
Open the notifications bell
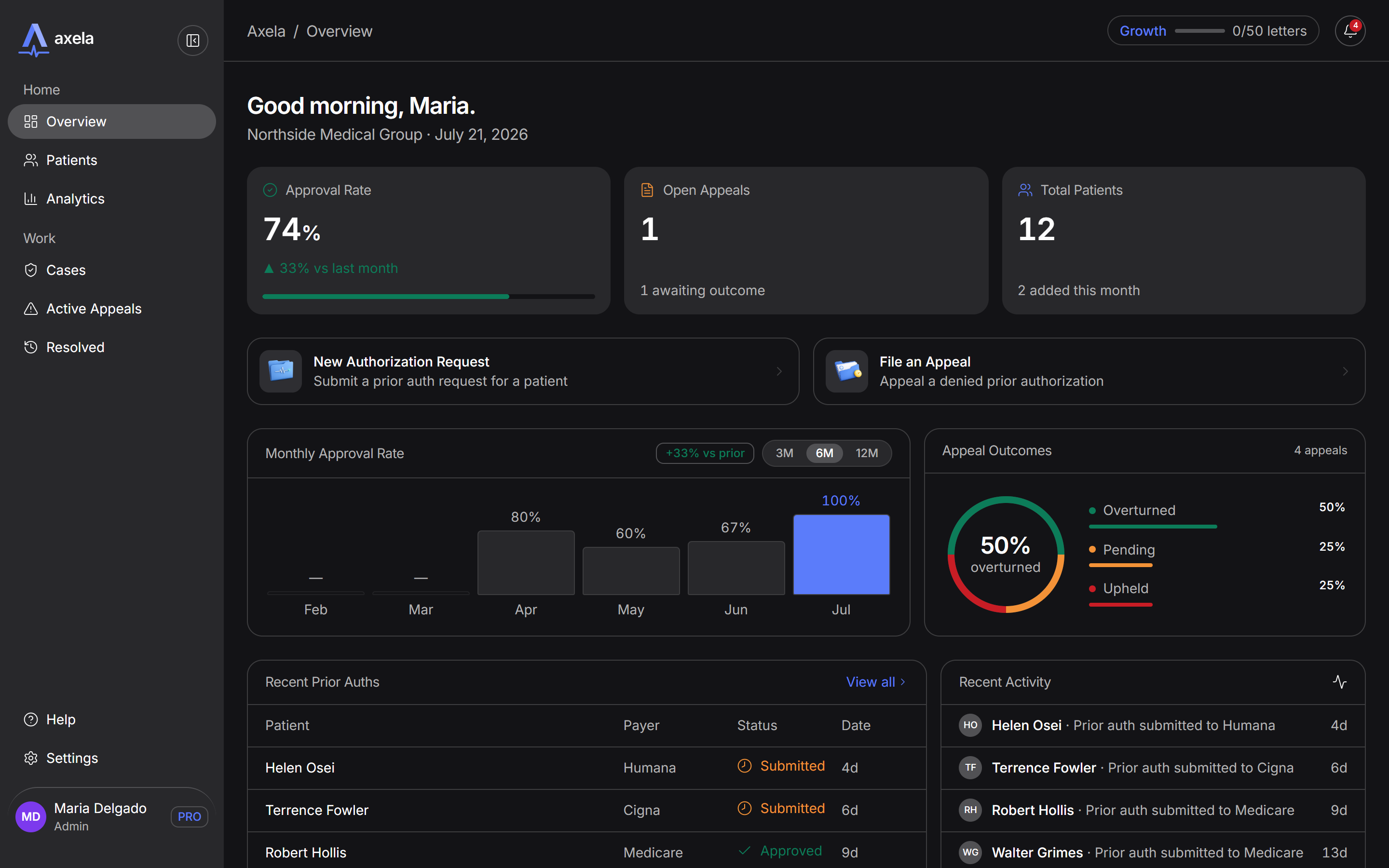pyautogui.click(x=1350, y=31)
